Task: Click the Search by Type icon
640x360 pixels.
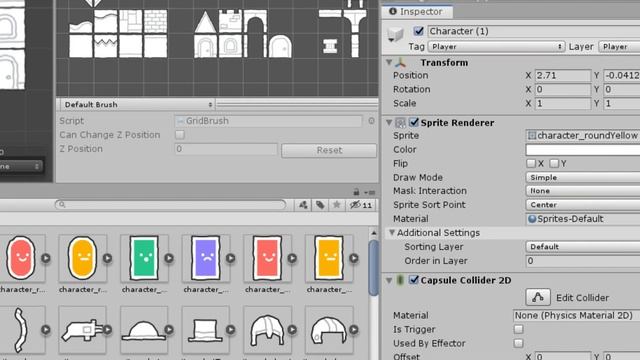Action: [x=303, y=205]
